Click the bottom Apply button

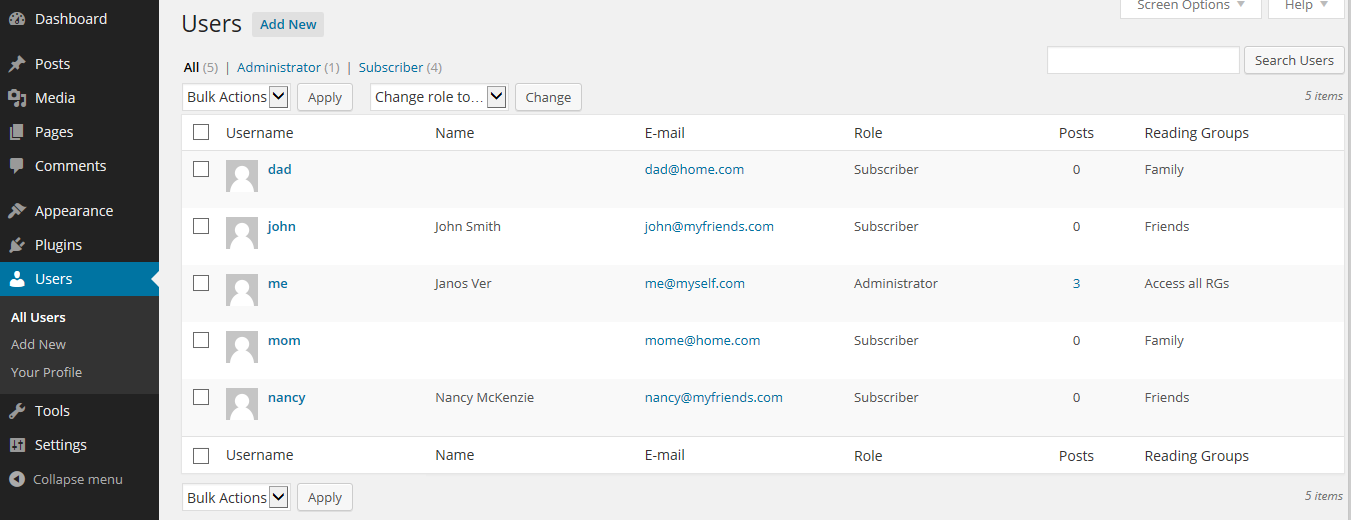(x=325, y=497)
